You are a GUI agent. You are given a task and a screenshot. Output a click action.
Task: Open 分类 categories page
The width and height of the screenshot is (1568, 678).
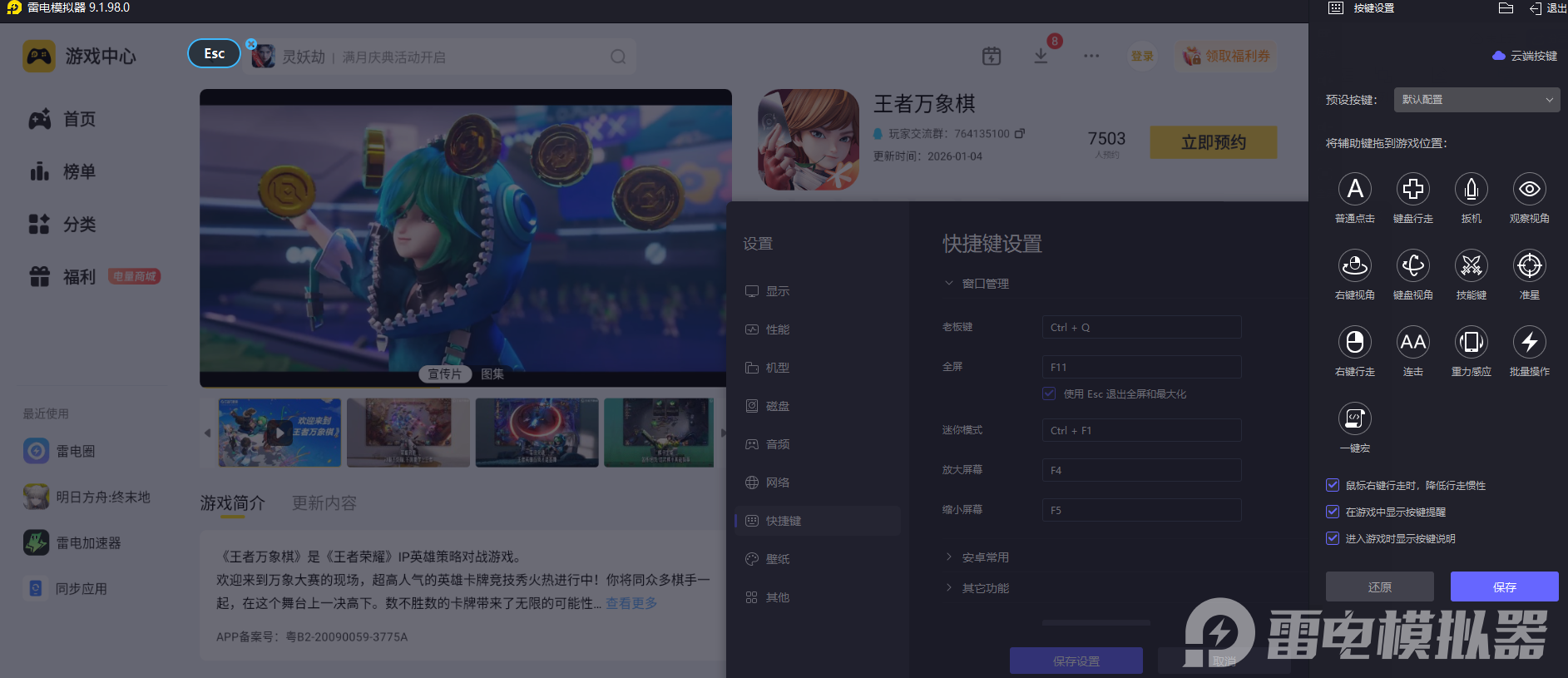(x=62, y=224)
